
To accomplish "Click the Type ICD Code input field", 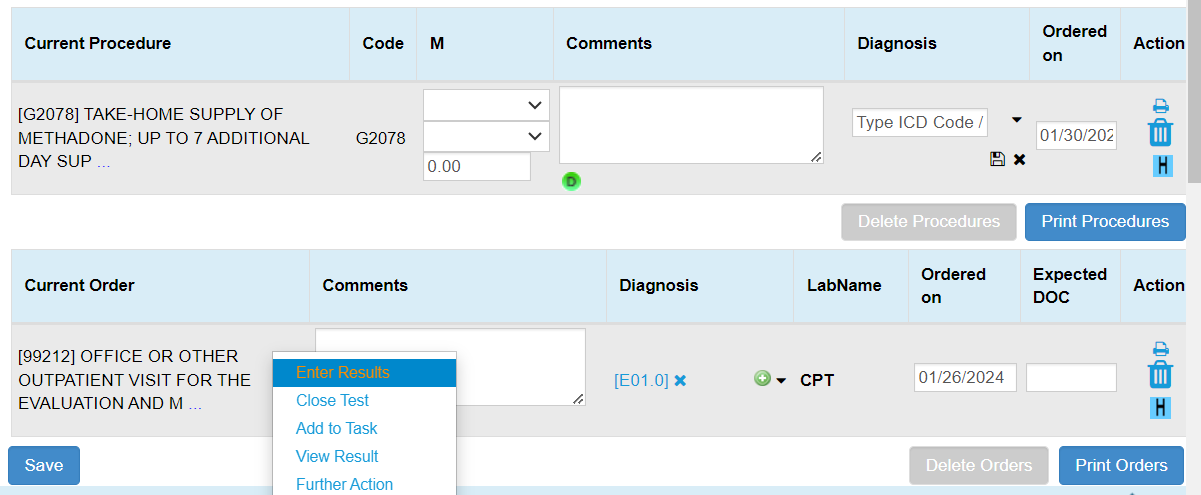I will (x=920, y=122).
